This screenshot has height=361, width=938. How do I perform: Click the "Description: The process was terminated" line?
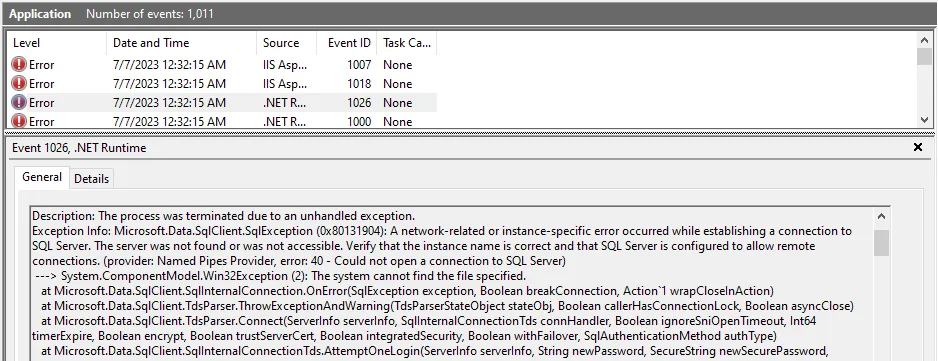[223, 216]
